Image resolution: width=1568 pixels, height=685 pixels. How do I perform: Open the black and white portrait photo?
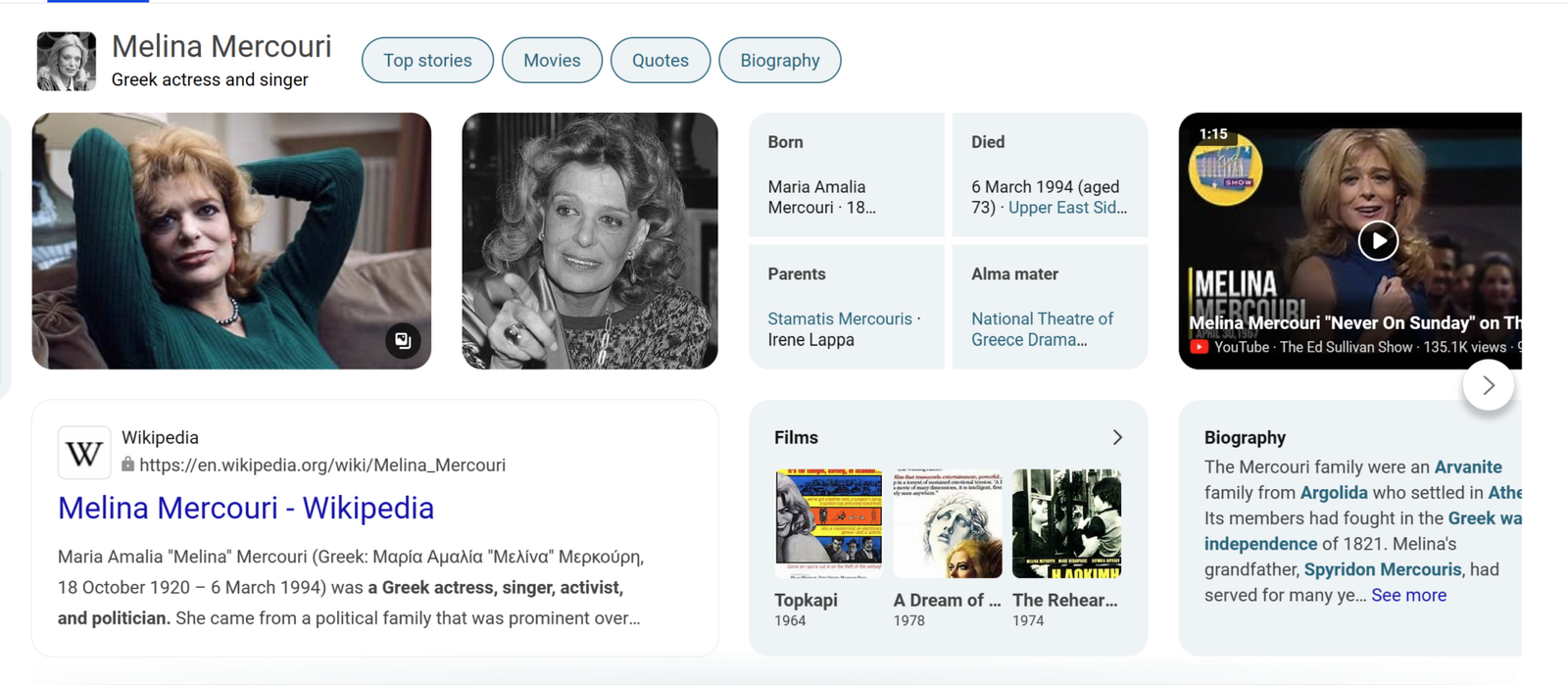tap(590, 241)
